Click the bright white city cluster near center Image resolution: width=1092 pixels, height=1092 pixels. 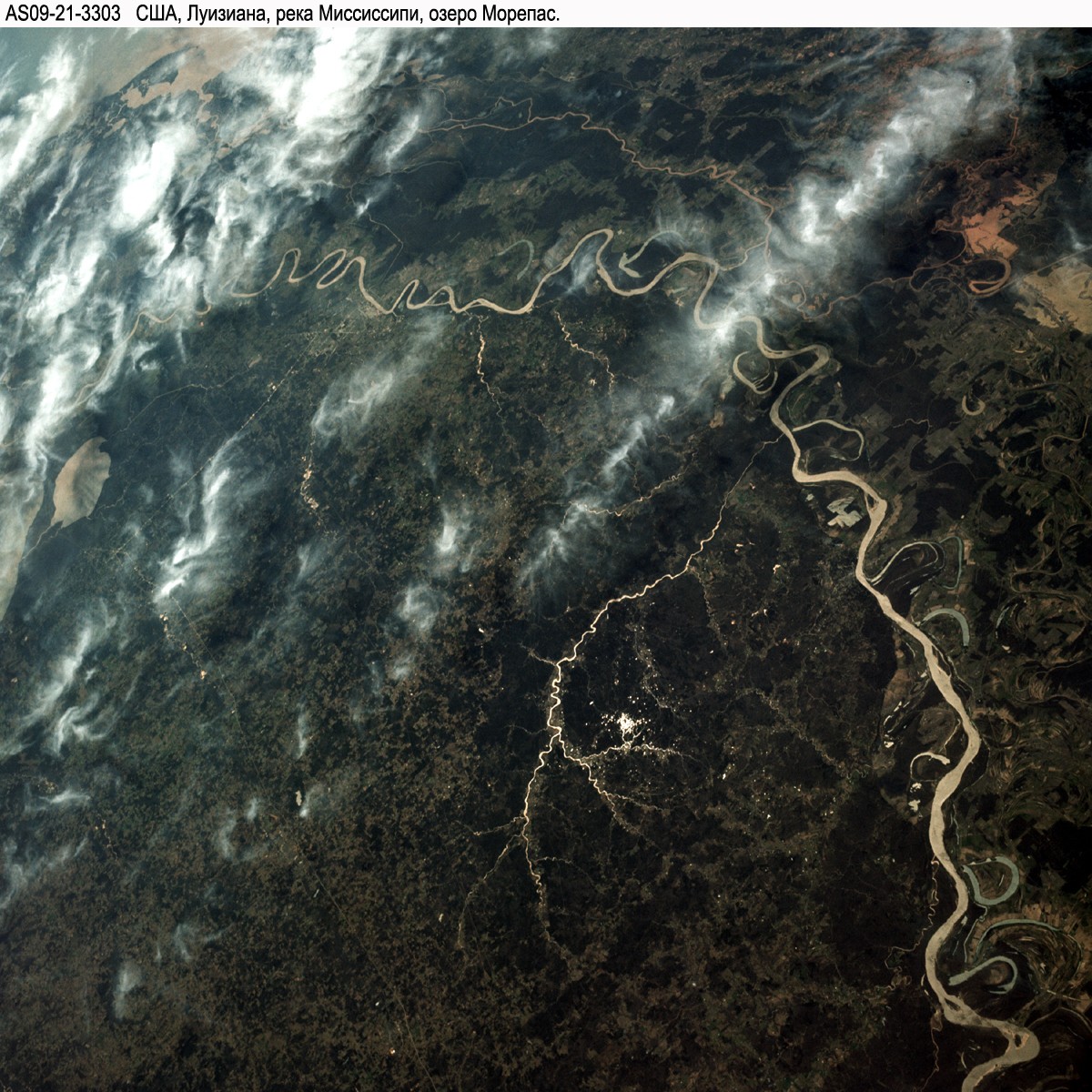click(x=626, y=725)
